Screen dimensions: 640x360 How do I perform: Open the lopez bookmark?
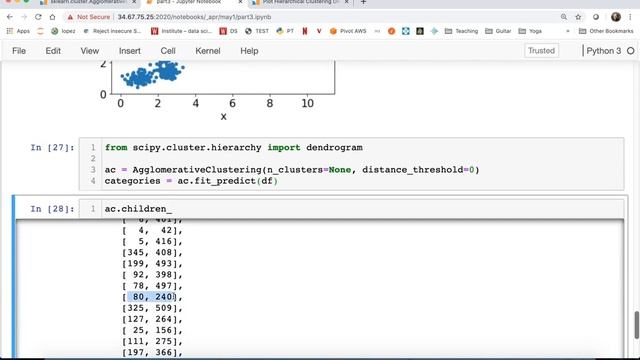(63, 31)
